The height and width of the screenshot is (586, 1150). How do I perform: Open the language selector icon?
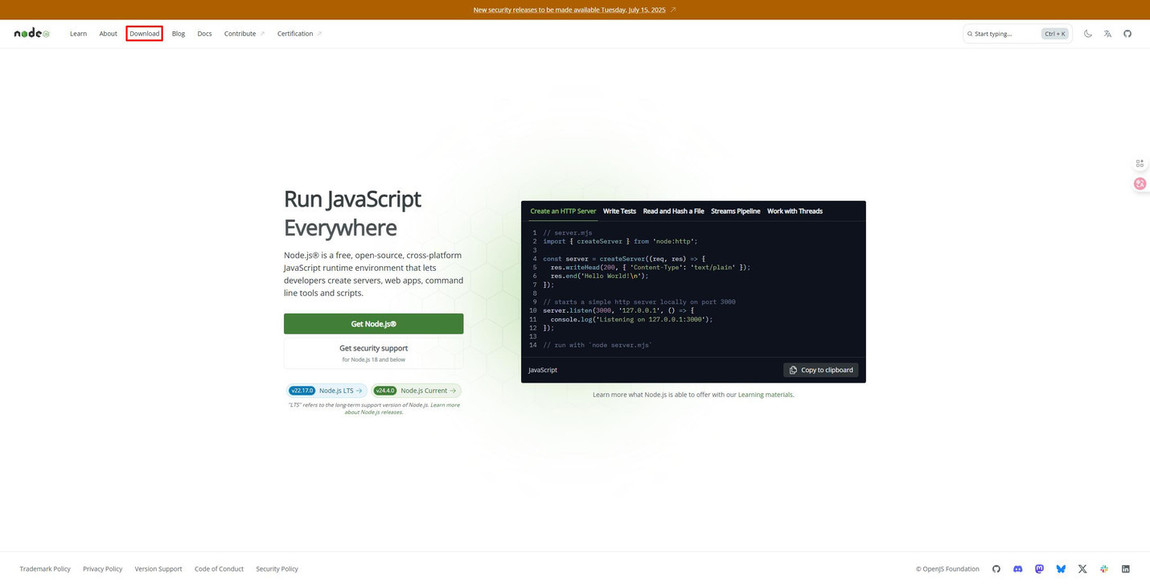tap(1107, 34)
